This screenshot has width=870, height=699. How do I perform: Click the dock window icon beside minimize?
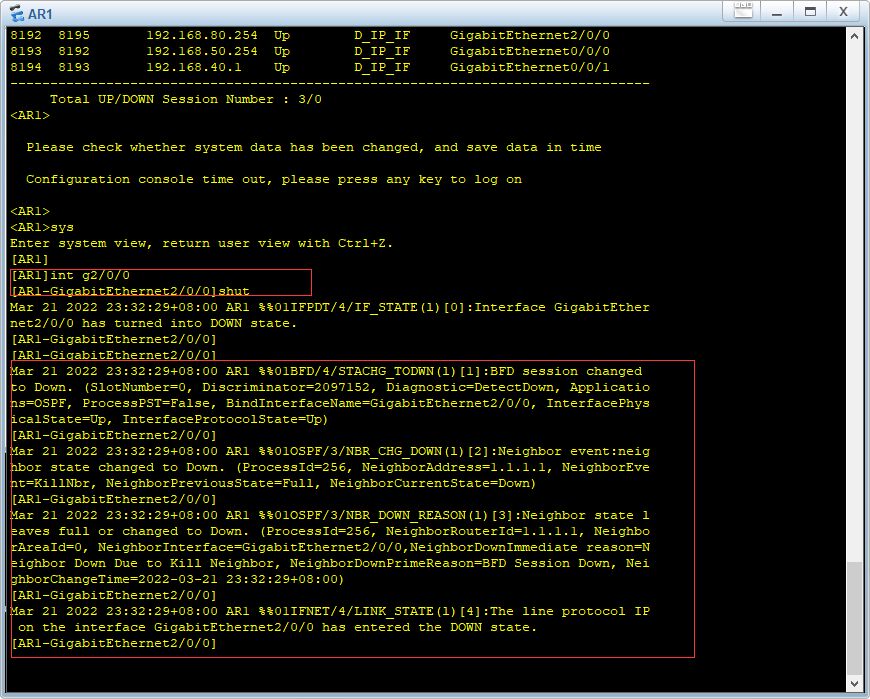(x=742, y=11)
